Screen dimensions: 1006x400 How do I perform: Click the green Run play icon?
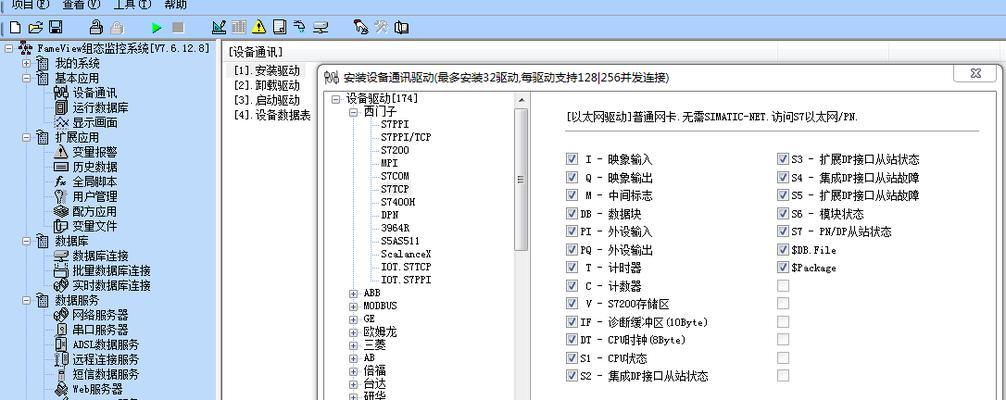tap(157, 28)
